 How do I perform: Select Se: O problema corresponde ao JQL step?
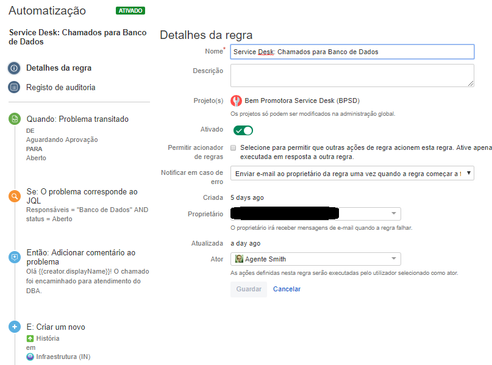82,196
